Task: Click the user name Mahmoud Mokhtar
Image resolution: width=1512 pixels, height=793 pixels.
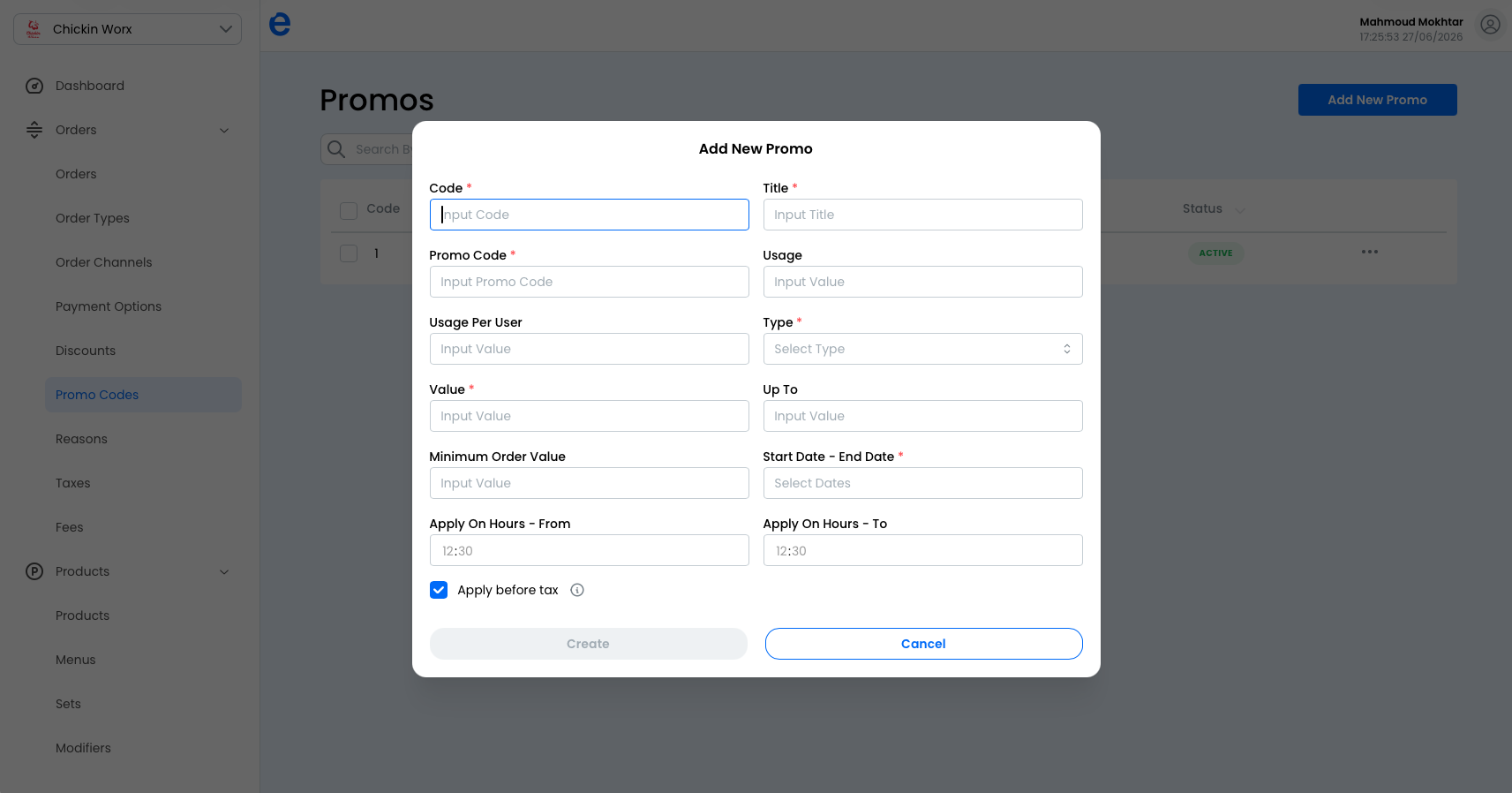Action: [x=1410, y=22]
